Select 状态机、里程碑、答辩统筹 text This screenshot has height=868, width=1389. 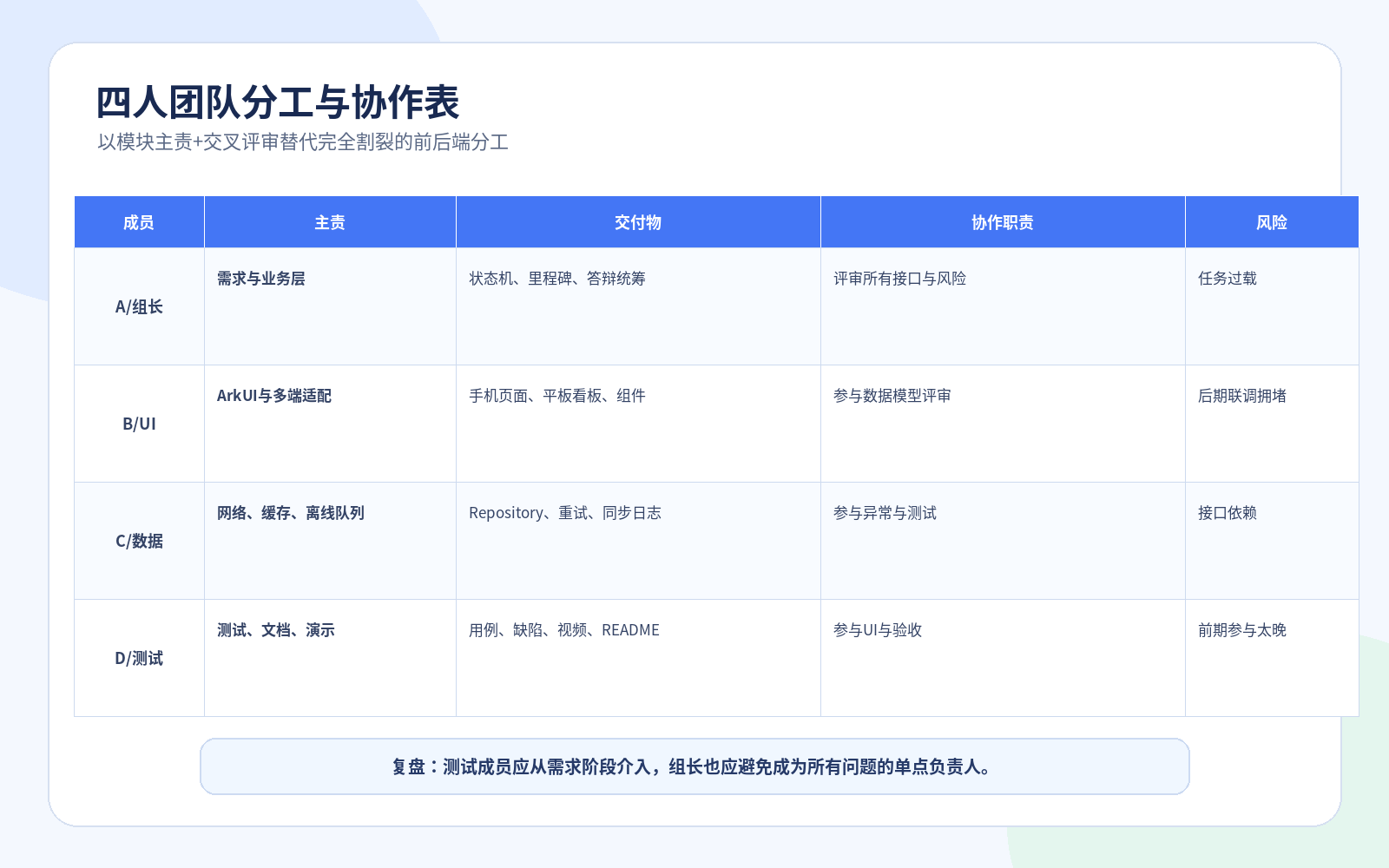point(557,279)
